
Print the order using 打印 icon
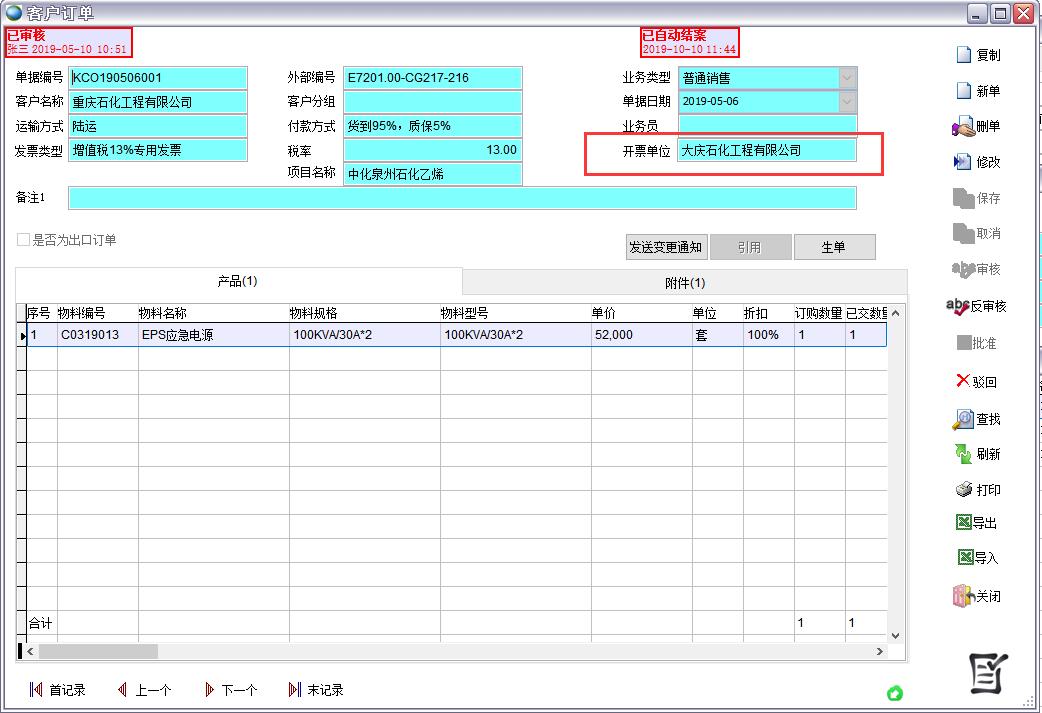[963, 490]
